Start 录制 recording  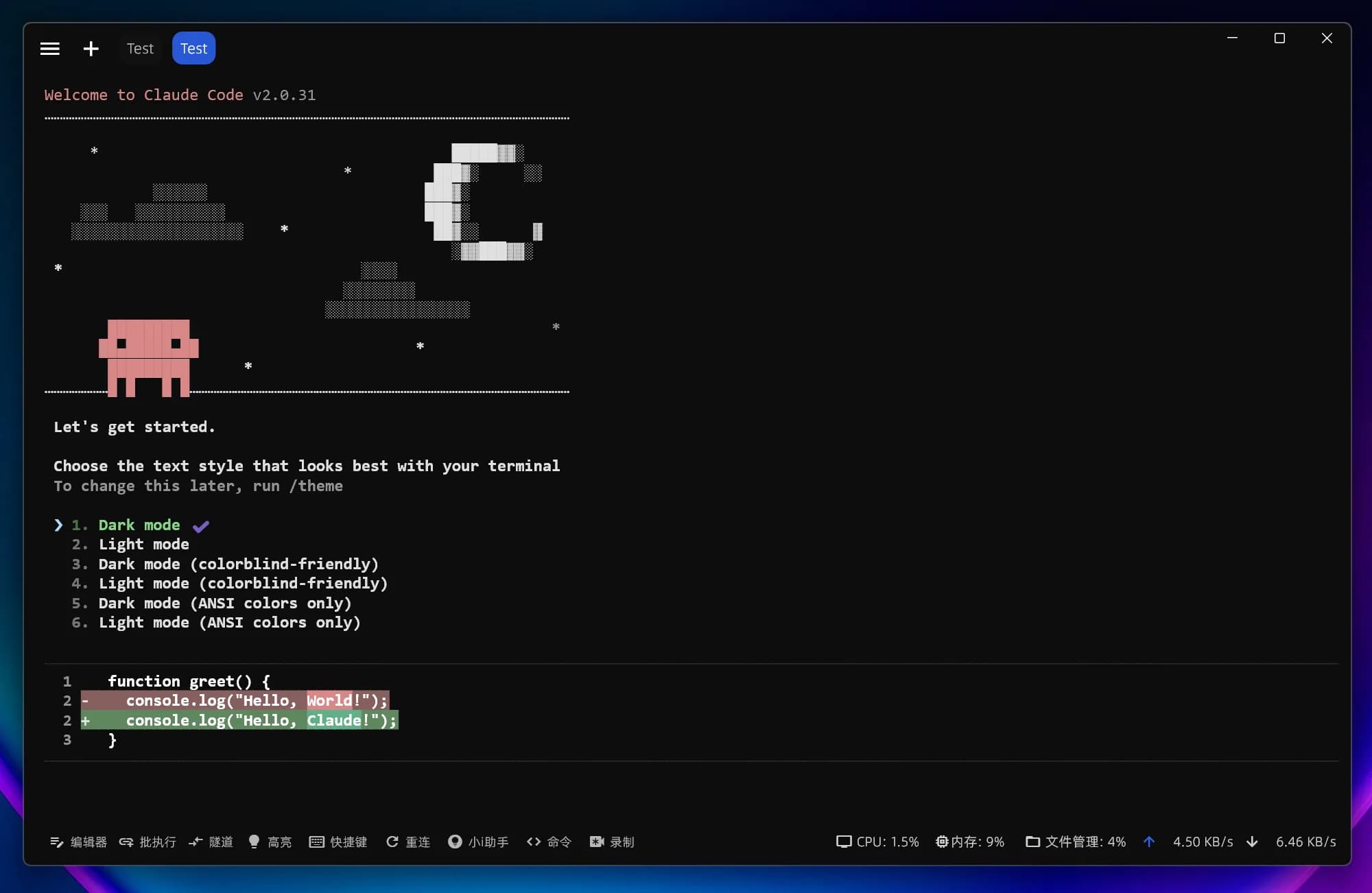(x=612, y=842)
